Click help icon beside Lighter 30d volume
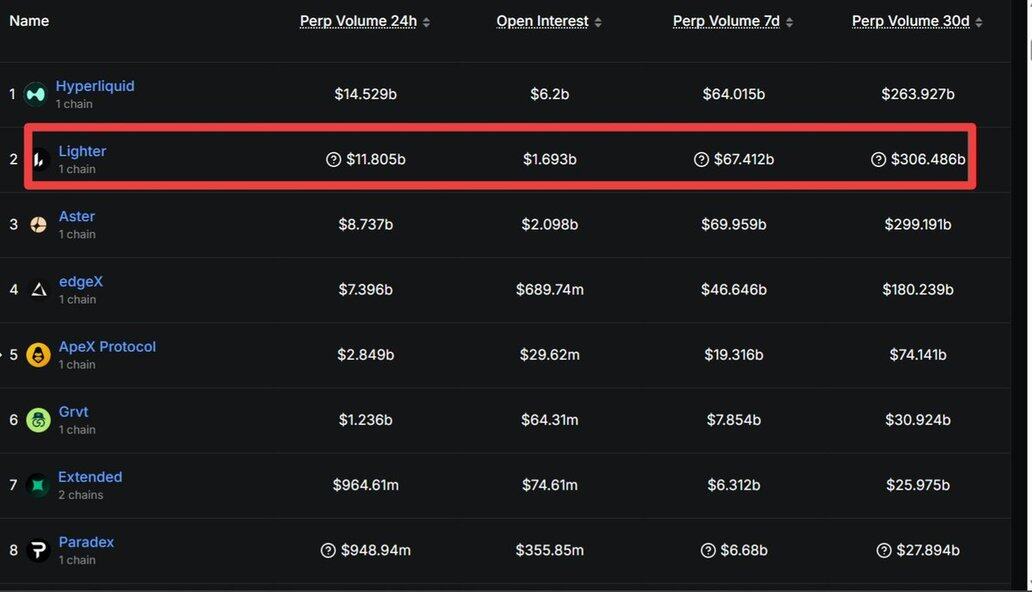1032x592 pixels. [x=879, y=159]
